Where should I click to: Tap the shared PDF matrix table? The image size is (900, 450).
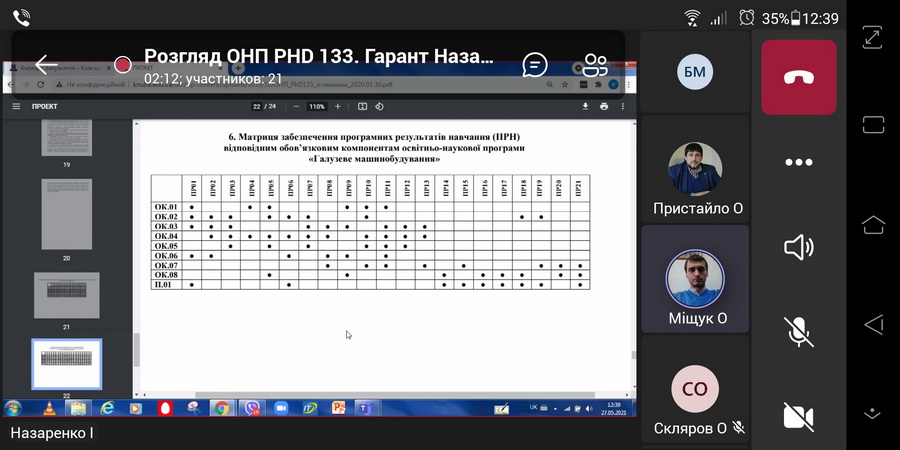[x=370, y=232]
